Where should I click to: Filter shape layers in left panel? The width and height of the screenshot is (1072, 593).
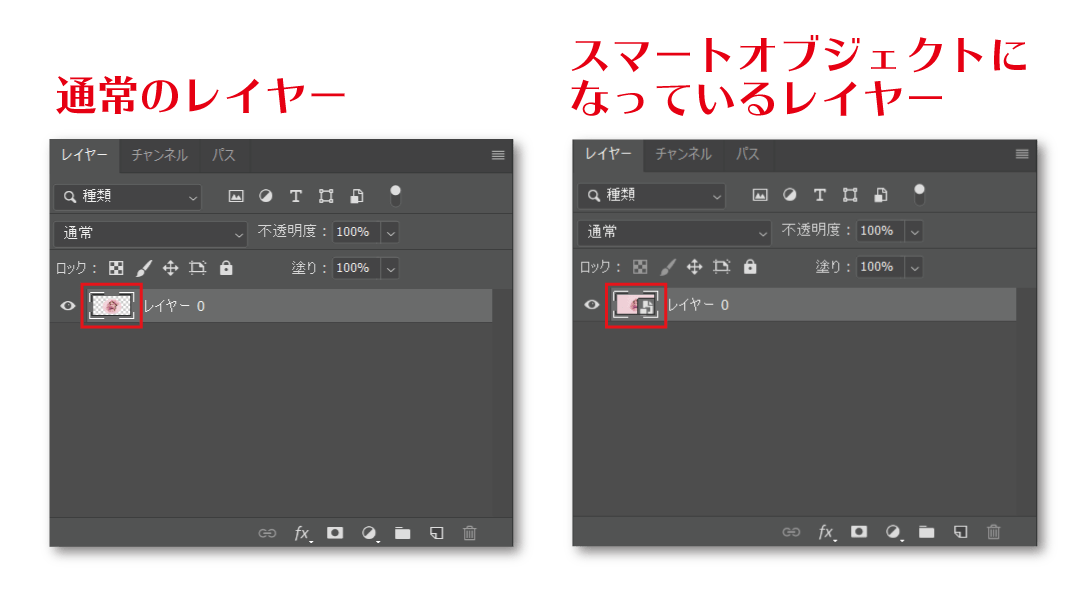(x=326, y=196)
